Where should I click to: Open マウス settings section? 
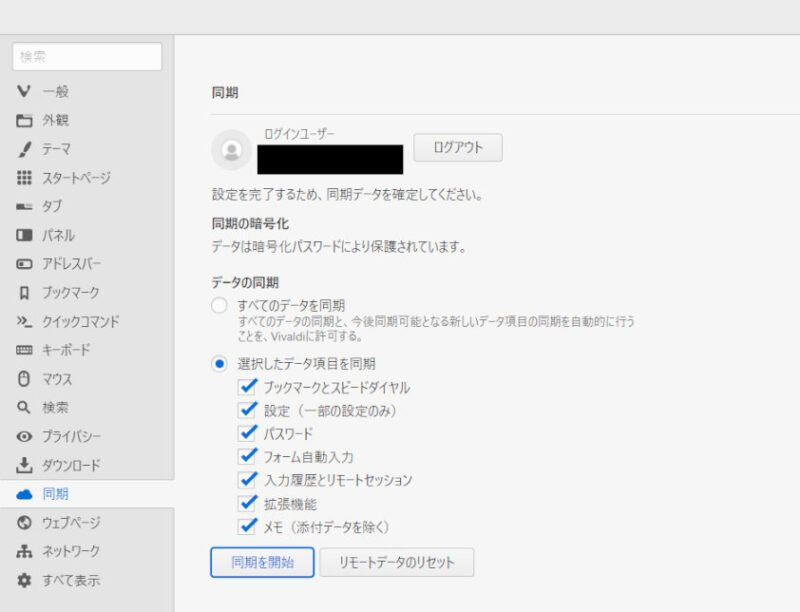(87, 378)
